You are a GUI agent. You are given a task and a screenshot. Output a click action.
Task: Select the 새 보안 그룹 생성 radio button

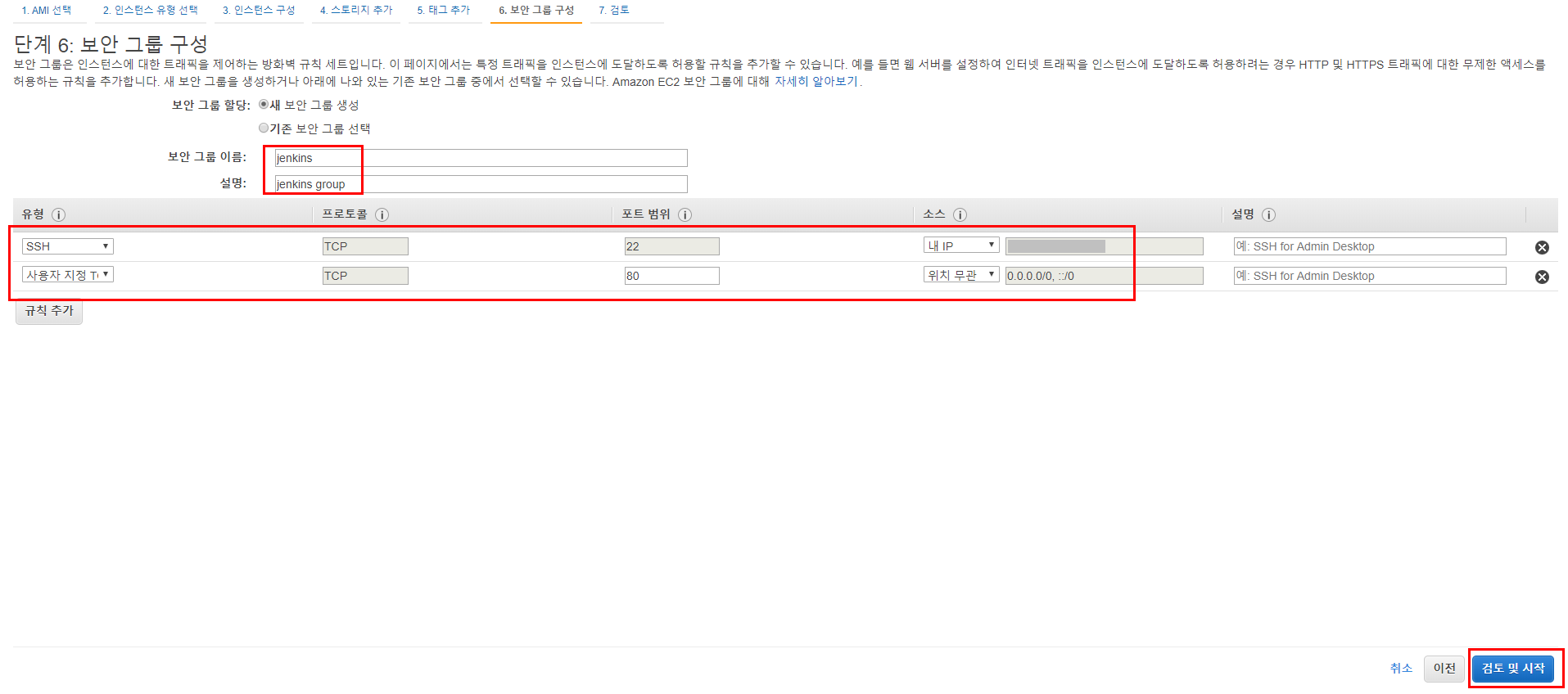(x=264, y=104)
